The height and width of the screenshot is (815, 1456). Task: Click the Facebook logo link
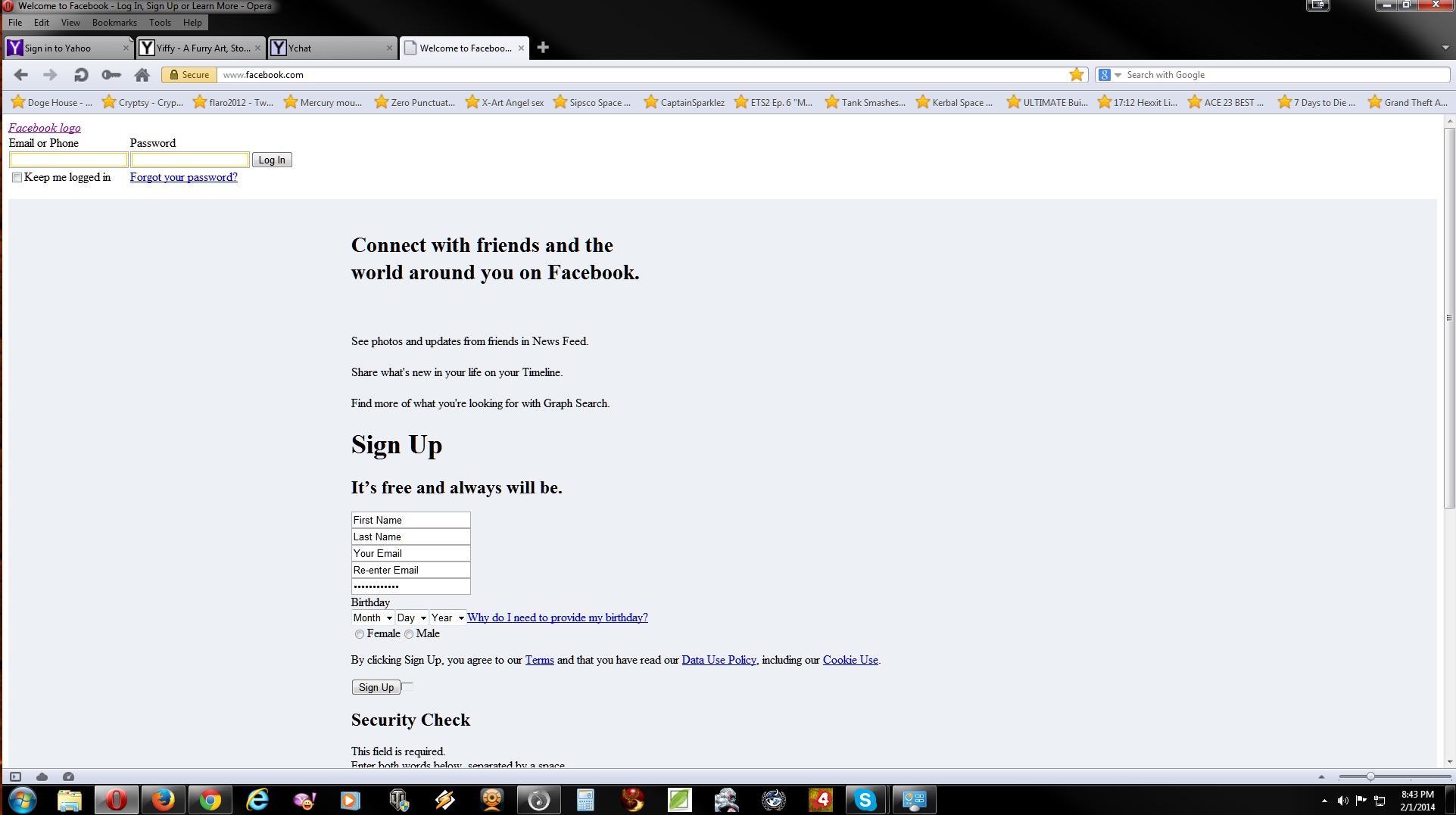pyautogui.click(x=45, y=128)
